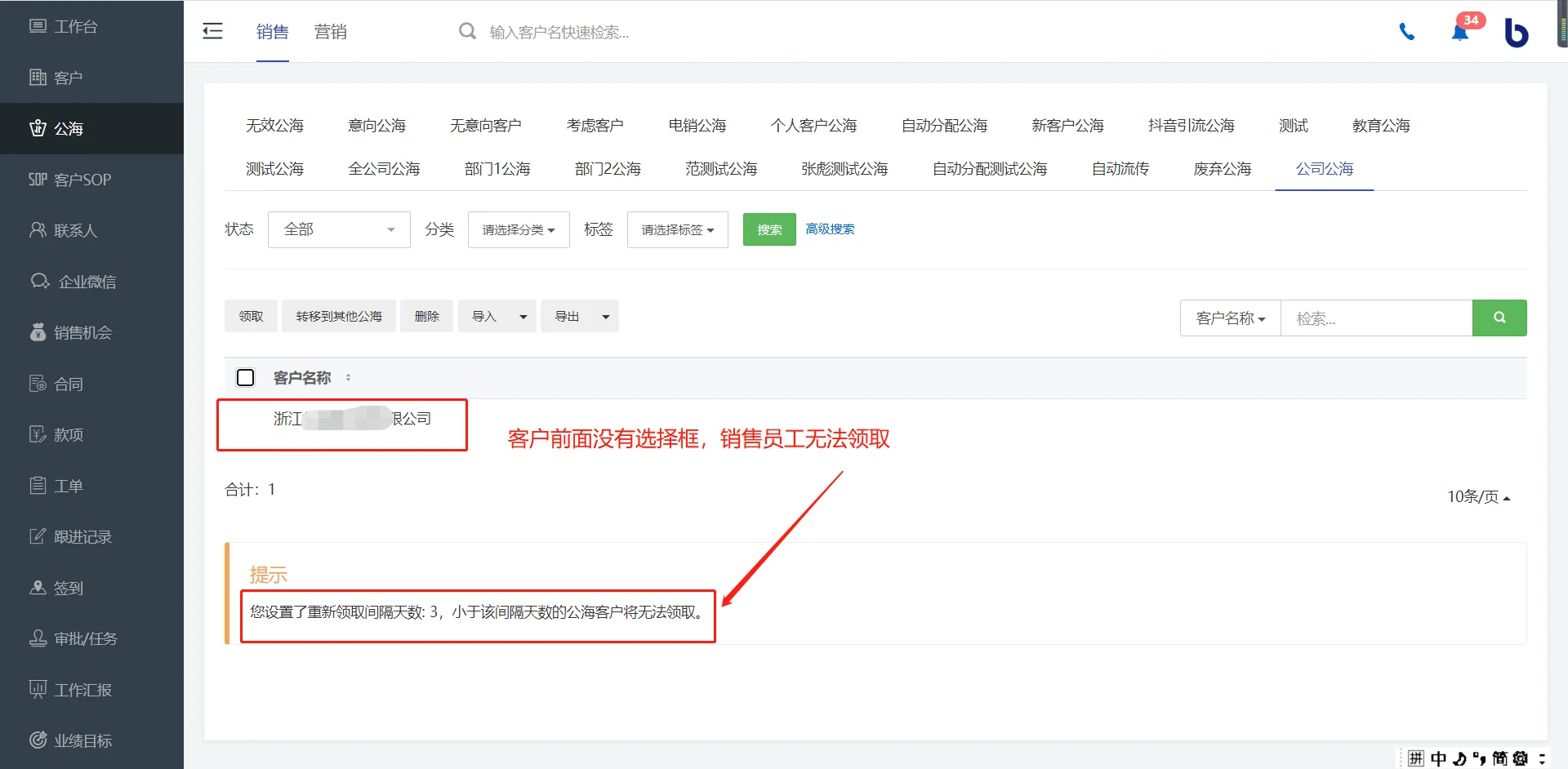Open the 抖音引流公海 tab
Screen dimensions: 1568x769
tap(1192, 126)
